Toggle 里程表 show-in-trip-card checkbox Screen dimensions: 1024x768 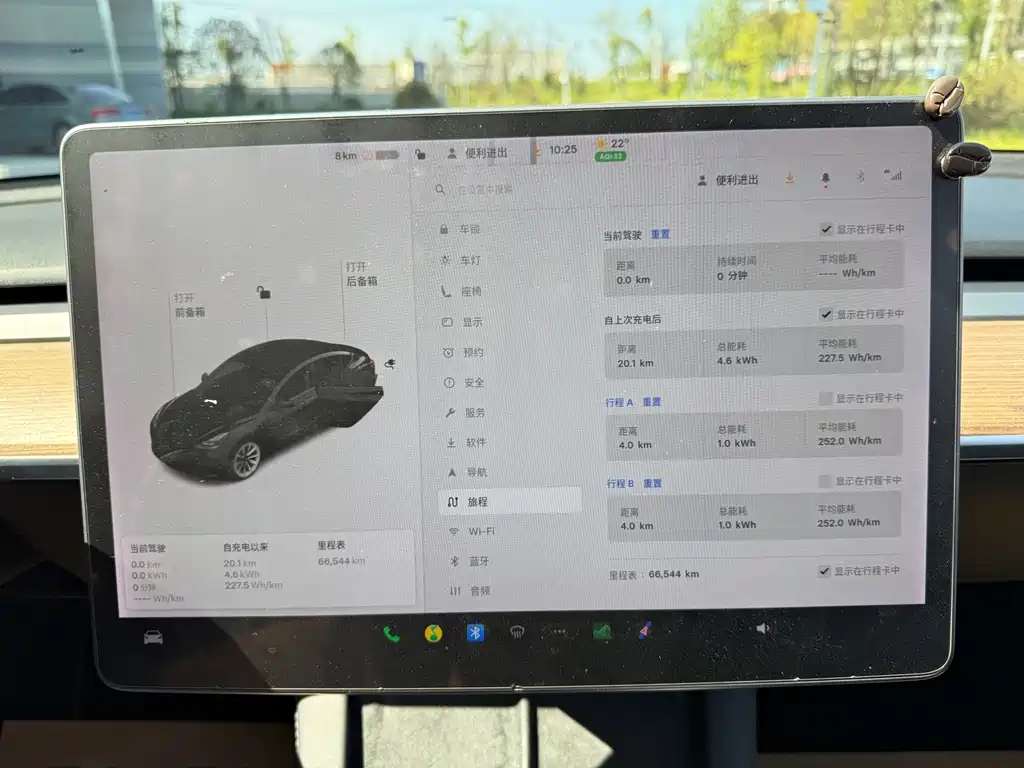[824, 571]
